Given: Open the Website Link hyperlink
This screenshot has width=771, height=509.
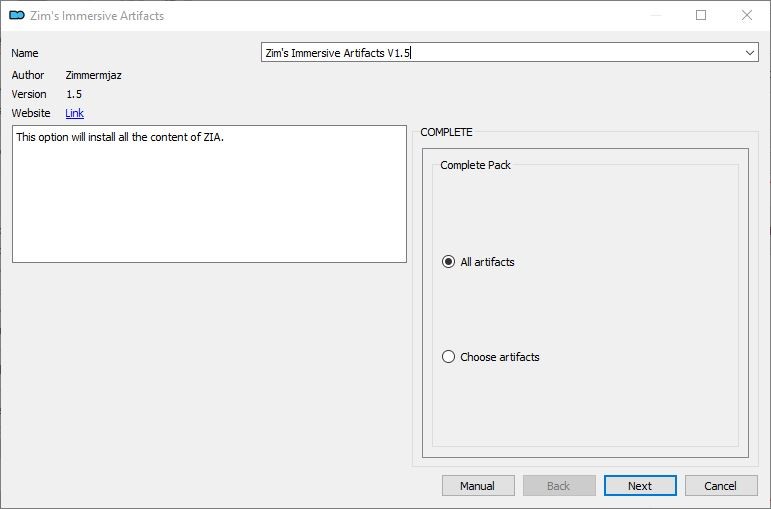Looking at the screenshot, I should (x=74, y=113).
